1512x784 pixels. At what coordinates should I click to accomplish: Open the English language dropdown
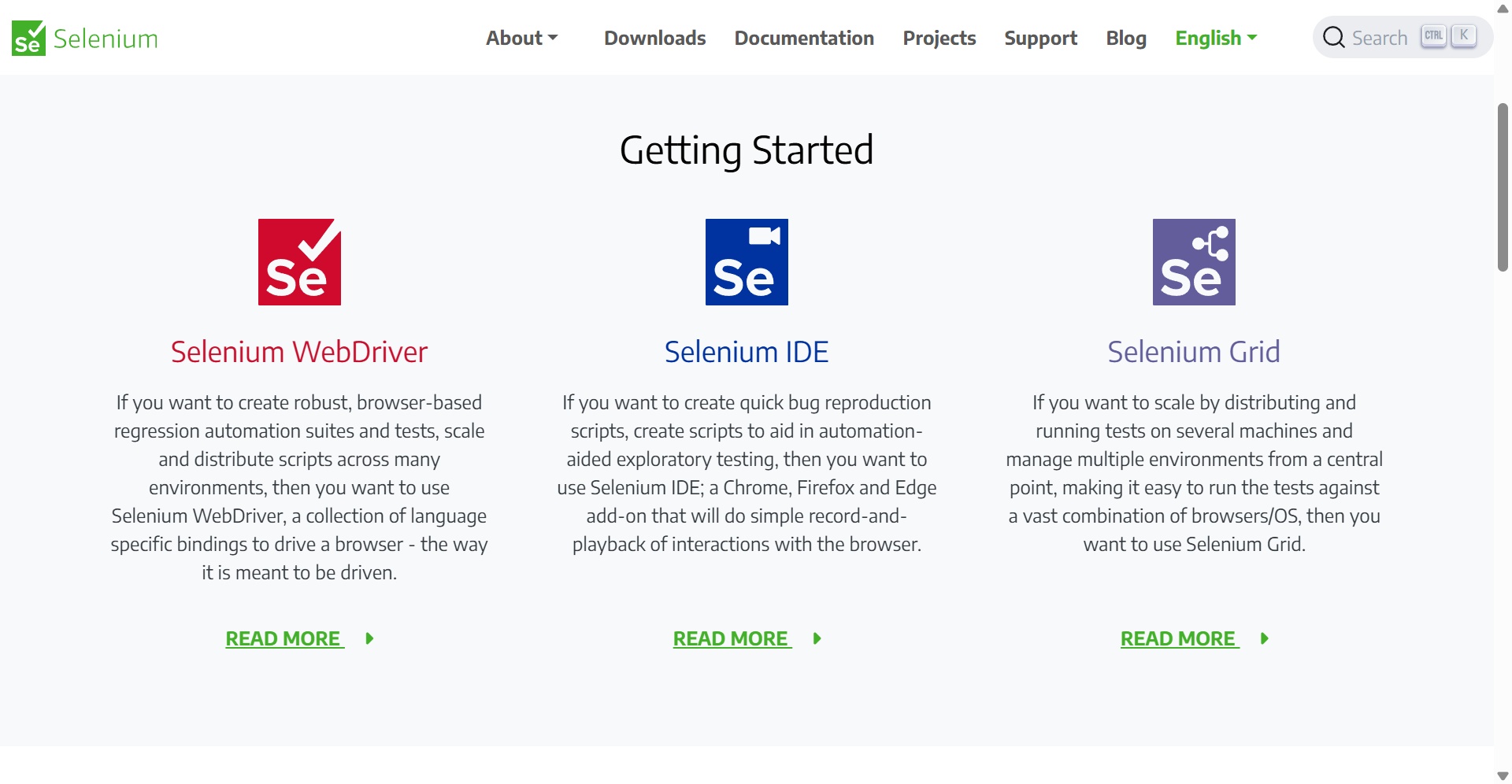1216,38
